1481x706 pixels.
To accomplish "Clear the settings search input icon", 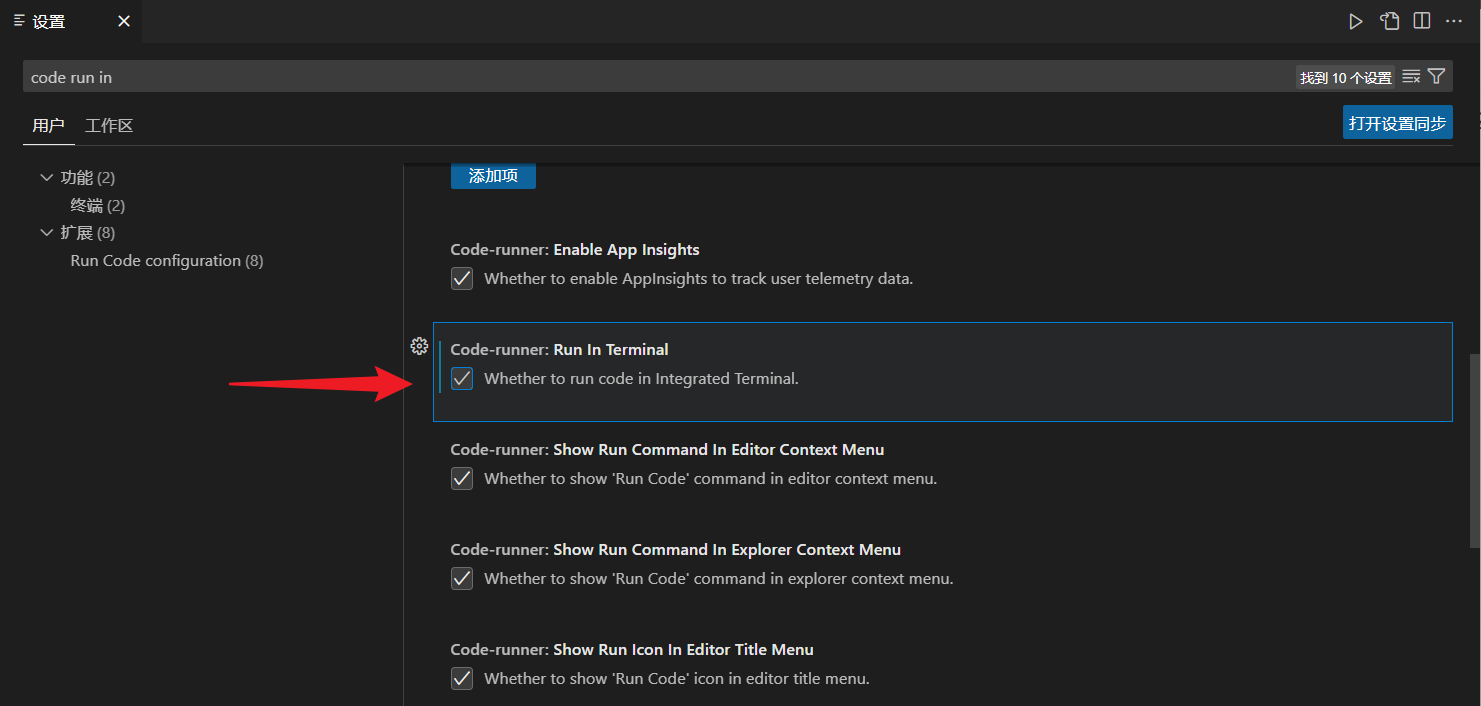I will [x=1411, y=76].
